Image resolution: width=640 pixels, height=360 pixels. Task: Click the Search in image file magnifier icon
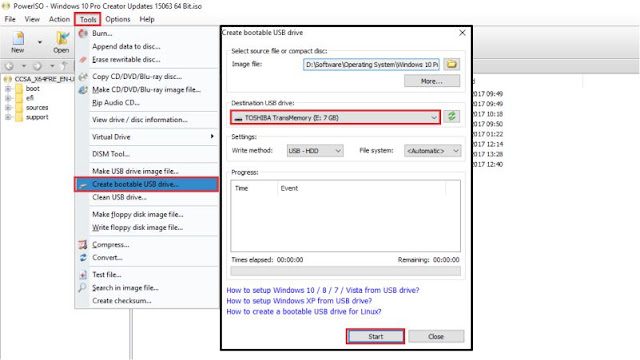[x=82, y=288]
